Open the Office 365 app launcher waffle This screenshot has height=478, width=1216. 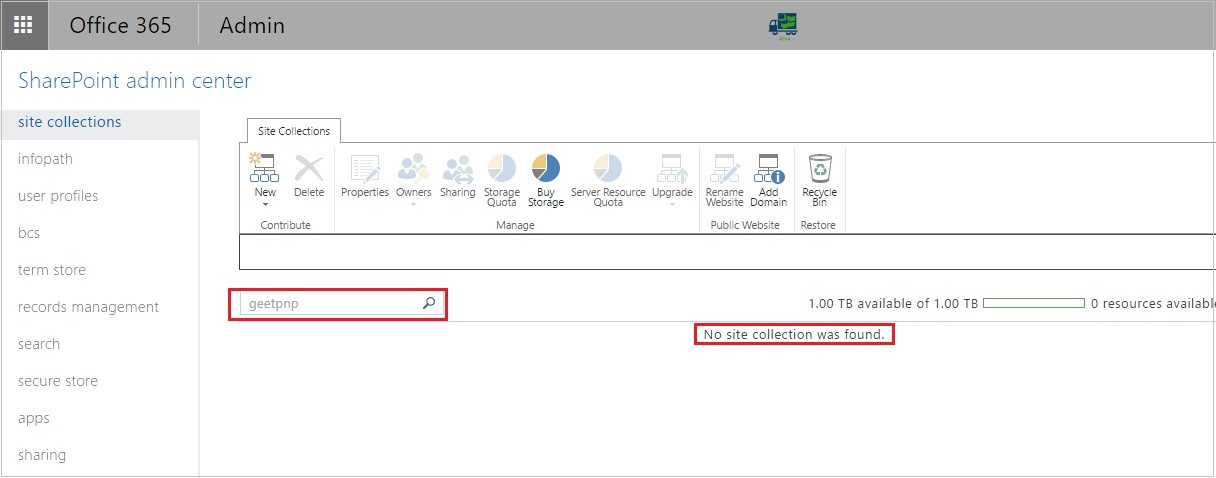(x=23, y=25)
